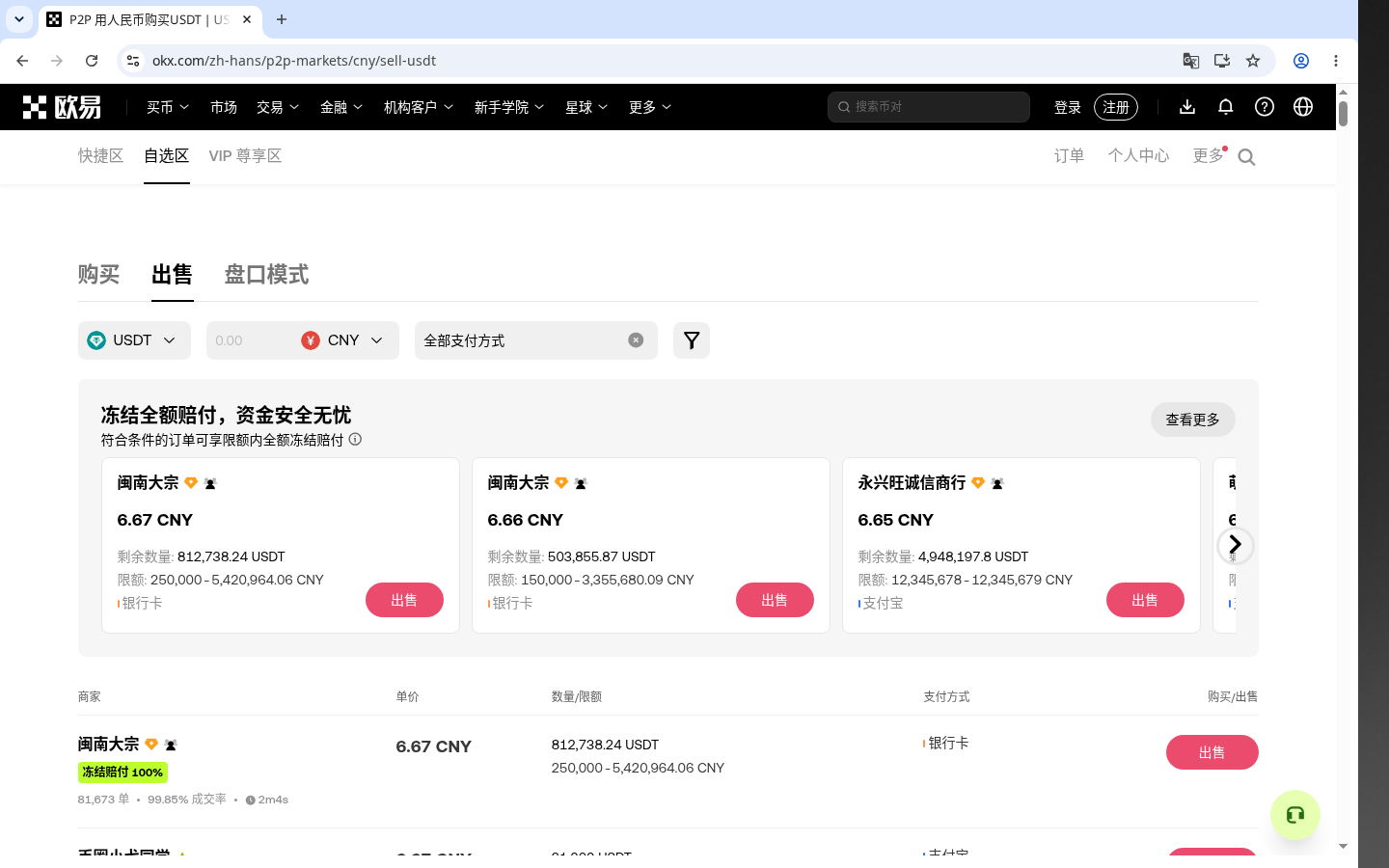Image resolution: width=1389 pixels, height=868 pixels.
Task: Click the info icon beside 冻结赔付 subtitle
Action: click(355, 440)
